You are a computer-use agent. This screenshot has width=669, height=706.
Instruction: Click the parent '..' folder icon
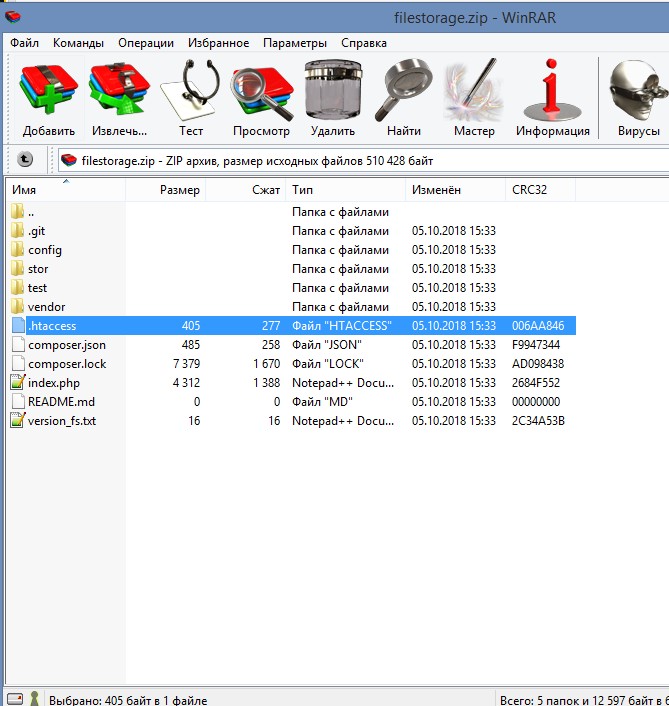(x=18, y=211)
